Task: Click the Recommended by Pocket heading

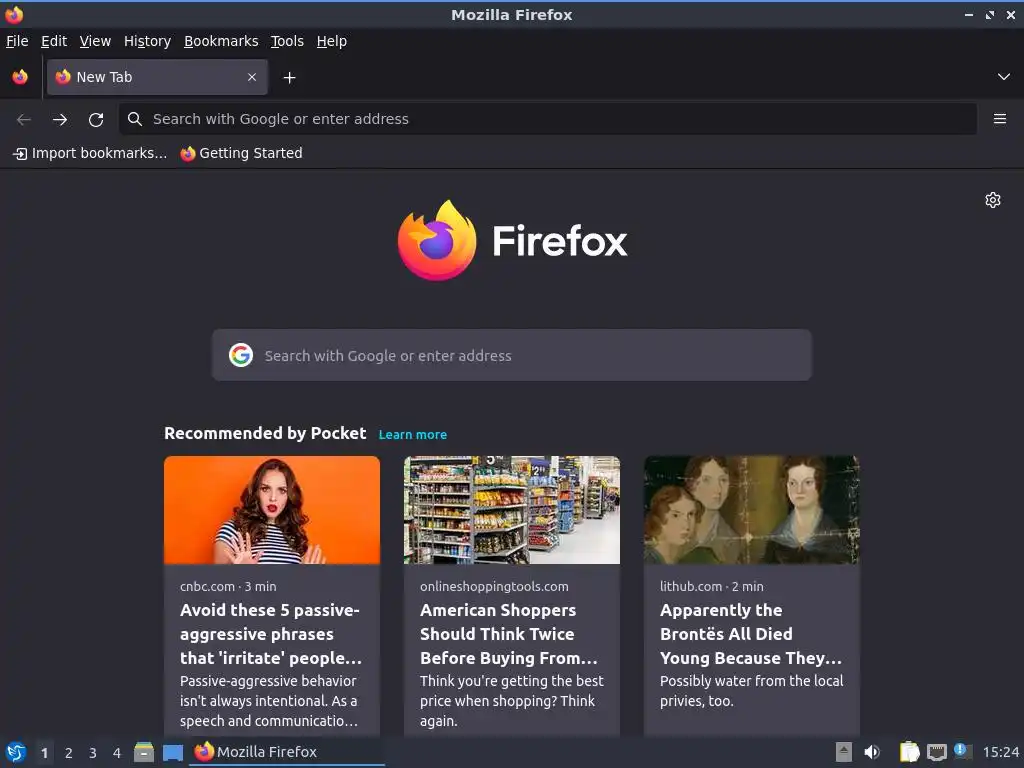Action: [264, 433]
